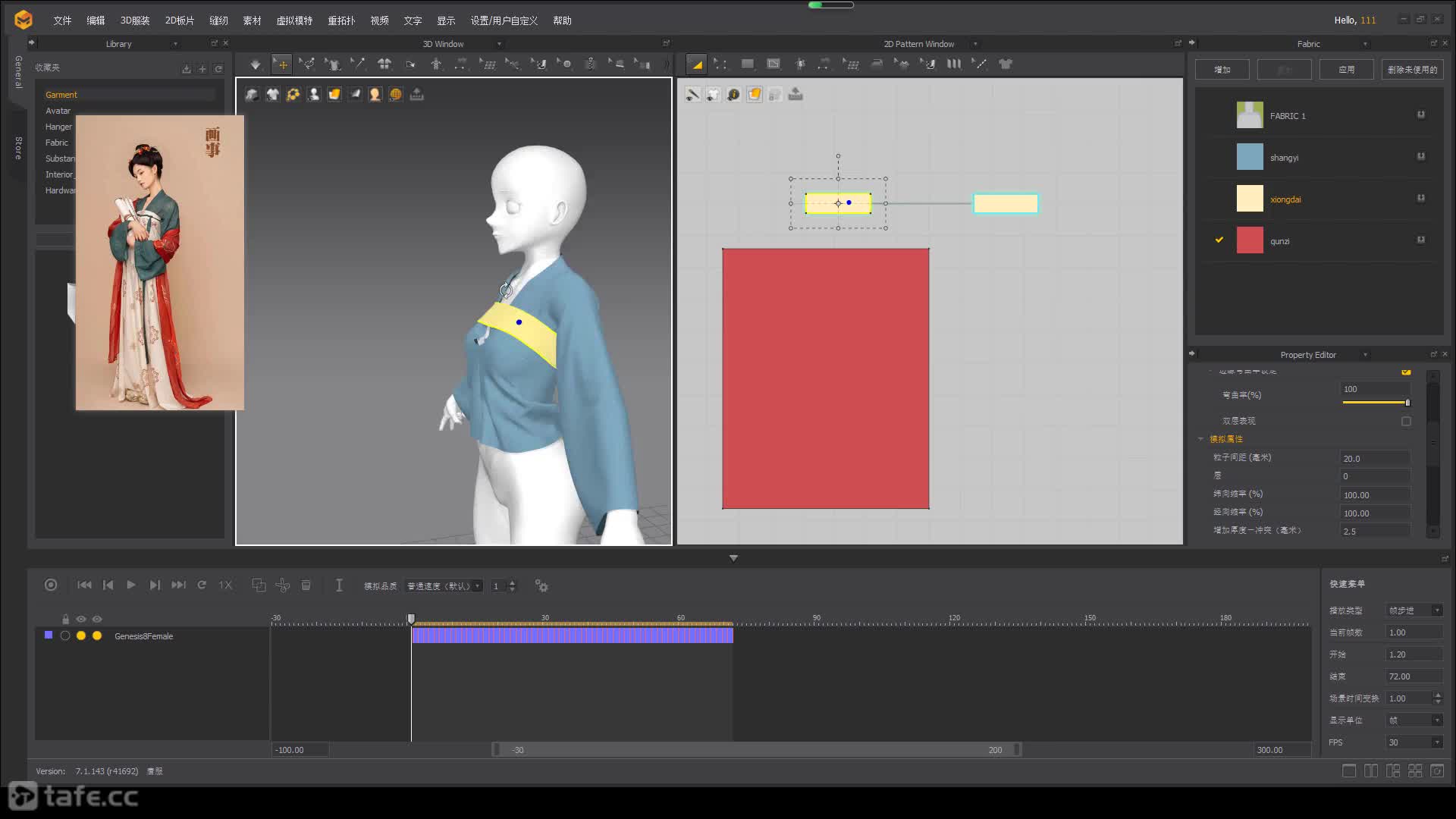This screenshot has width=1456, height=819.
Task: Click the orange textured surface icon in 3D view
Action: pos(334,94)
